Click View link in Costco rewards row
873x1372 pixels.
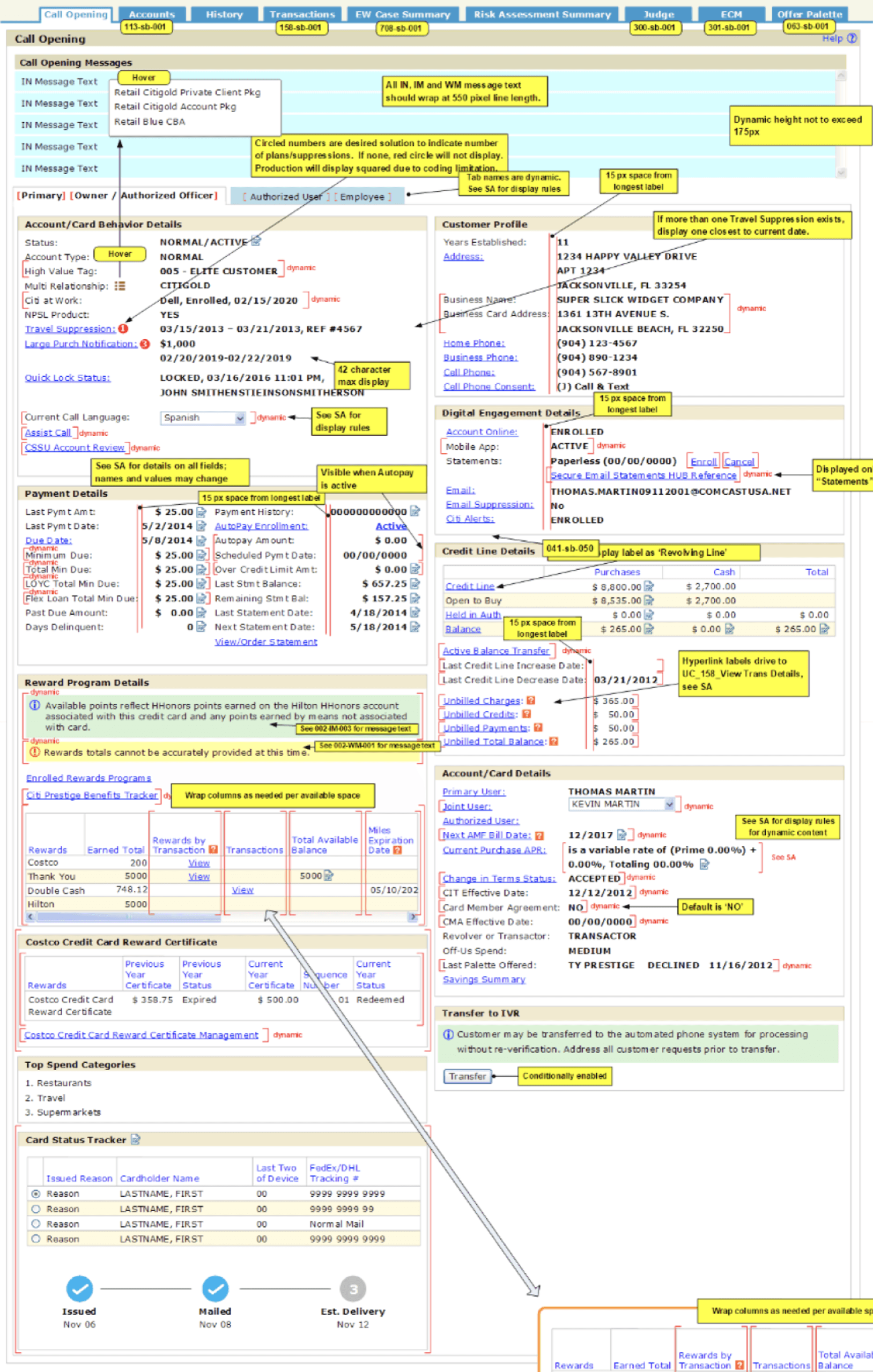click(x=199, y=863)
